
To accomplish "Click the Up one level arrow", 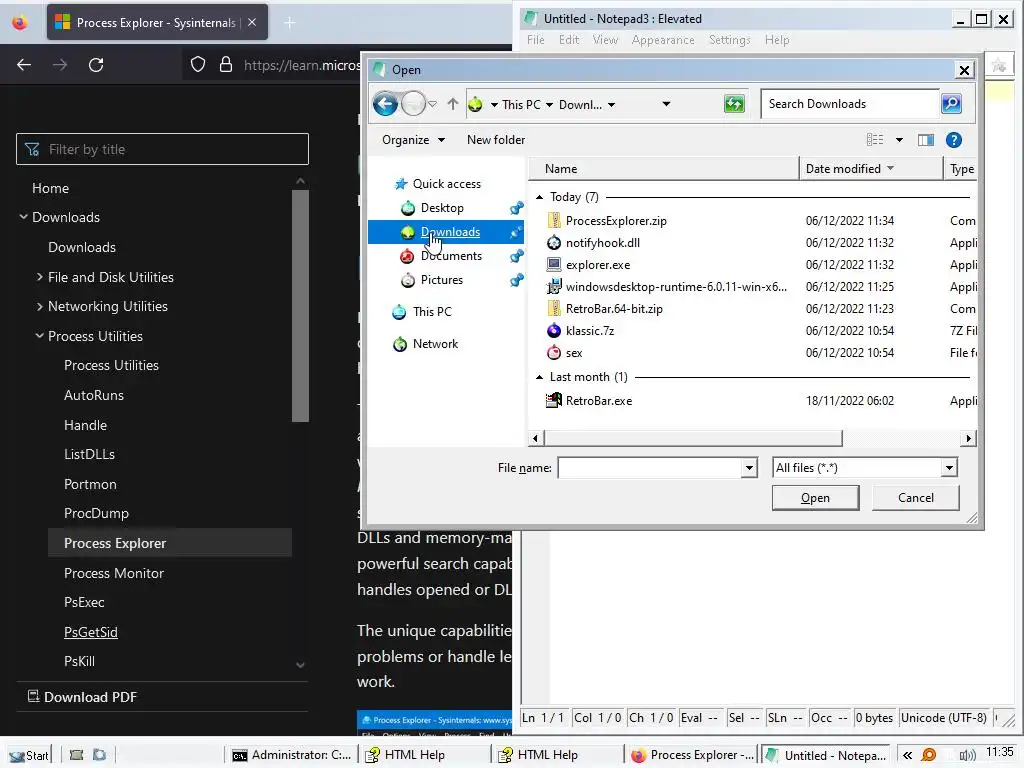I will [x=453, y=104].
